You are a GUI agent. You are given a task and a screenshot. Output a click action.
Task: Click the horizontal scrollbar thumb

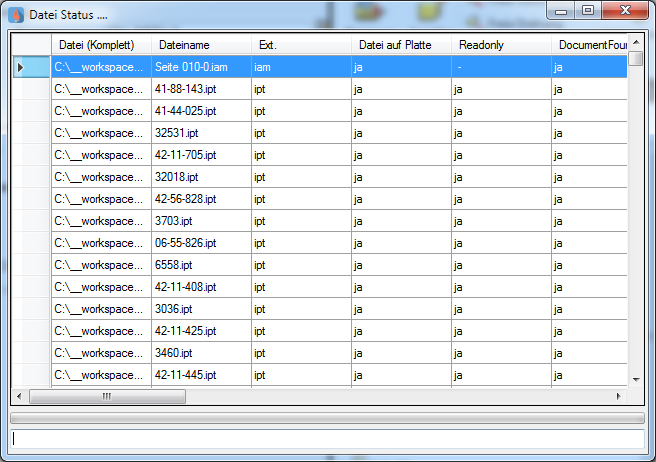[x=107, y=397]
